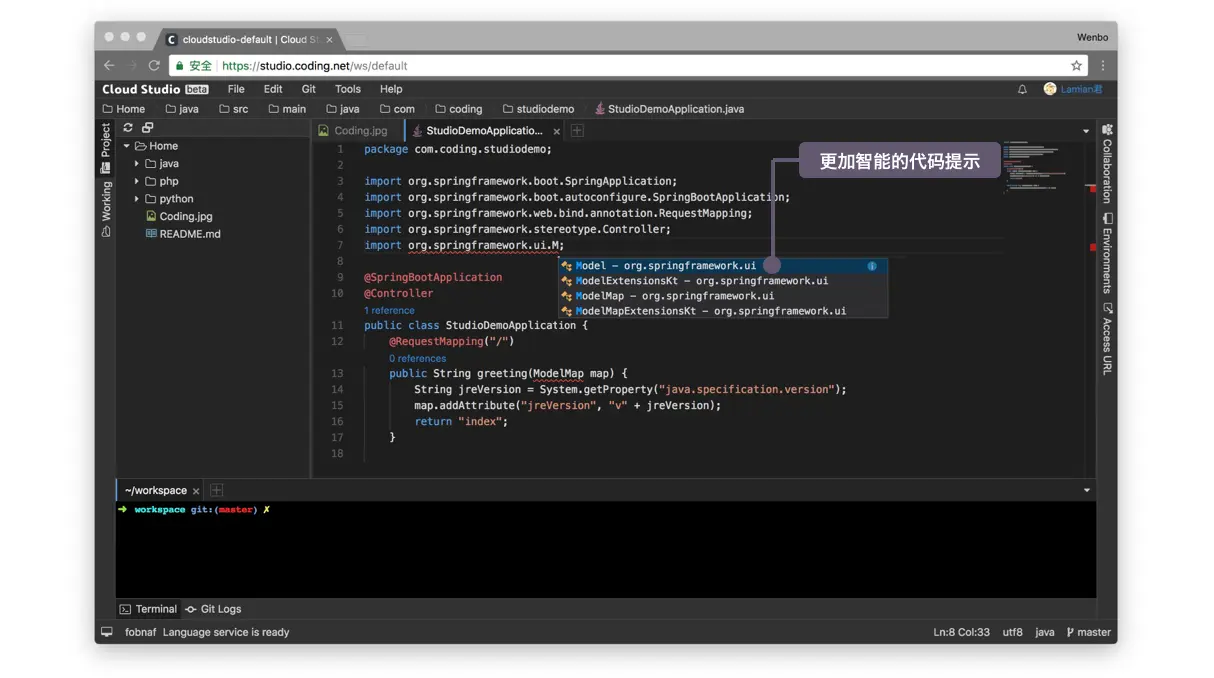This screenshot has width=1214, height=678.
Task: Open the Tools menu
Action: (348, 89)
